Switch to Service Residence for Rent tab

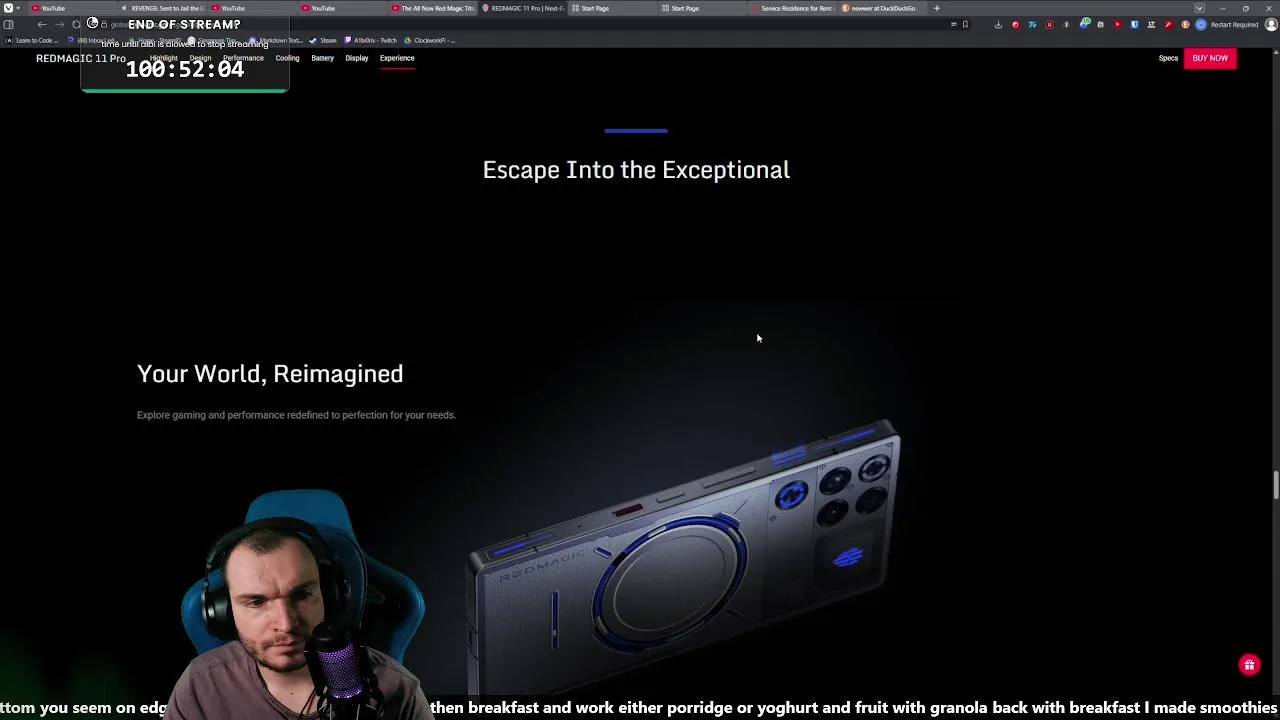click(x=792, y=8)
